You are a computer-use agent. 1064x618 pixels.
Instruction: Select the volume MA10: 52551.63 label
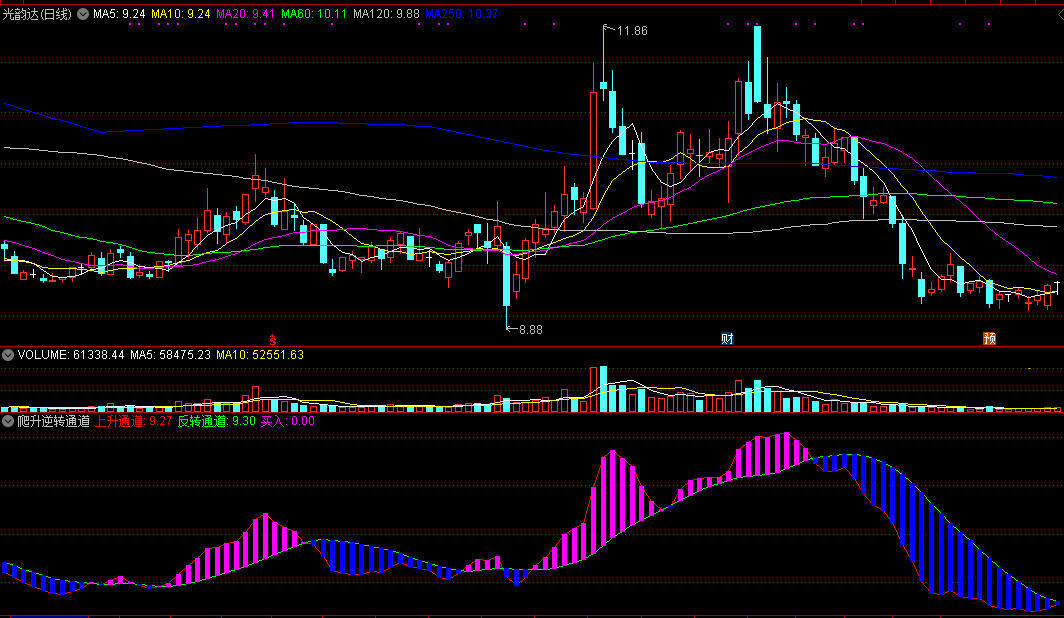coord(260,355)
